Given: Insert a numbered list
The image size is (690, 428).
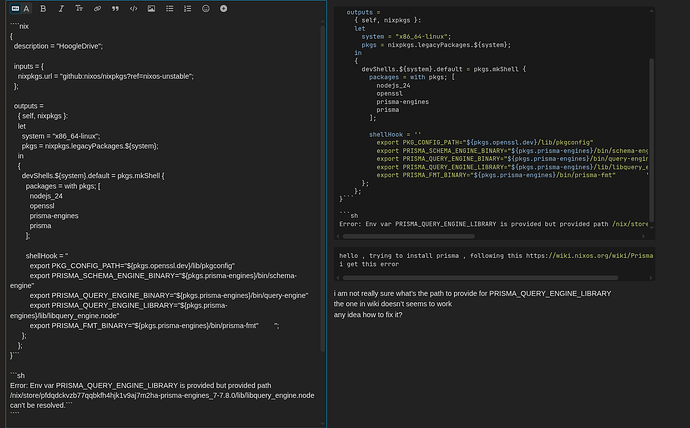Looking at the screenshot, I should pyautogui.click(x=187, y=8).
